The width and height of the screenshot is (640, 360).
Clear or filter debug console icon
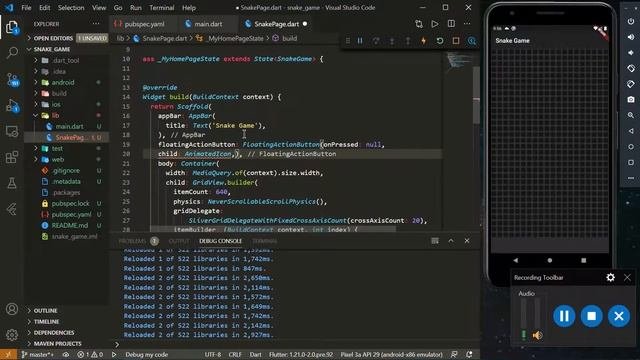pos(435,241)
